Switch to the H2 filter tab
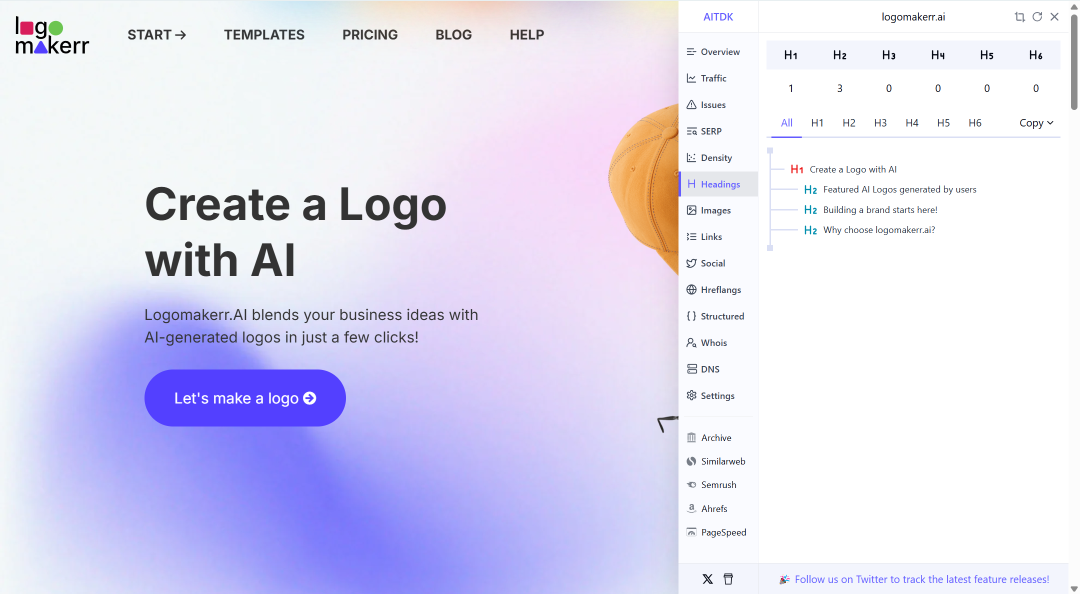 coord(849,123)
